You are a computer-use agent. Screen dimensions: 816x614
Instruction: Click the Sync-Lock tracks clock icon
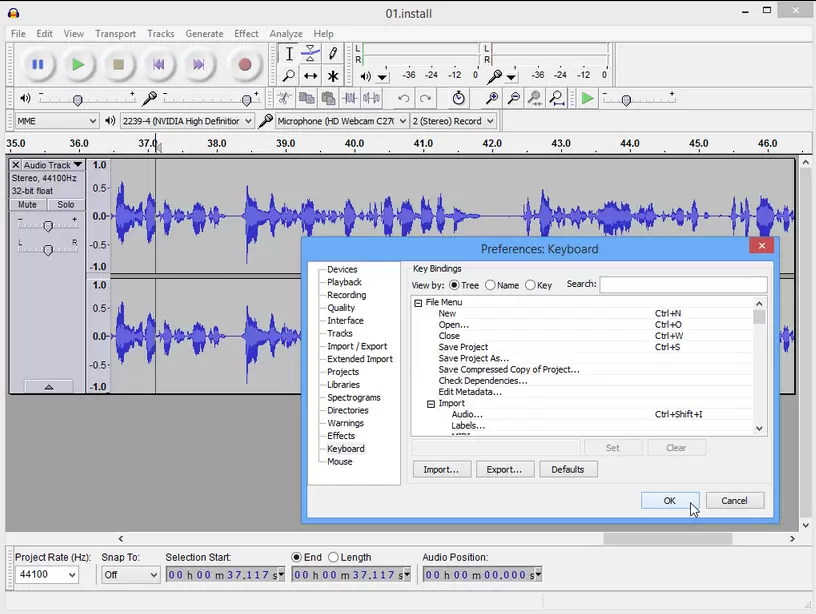pyautogui.click(x=458, y=98)
